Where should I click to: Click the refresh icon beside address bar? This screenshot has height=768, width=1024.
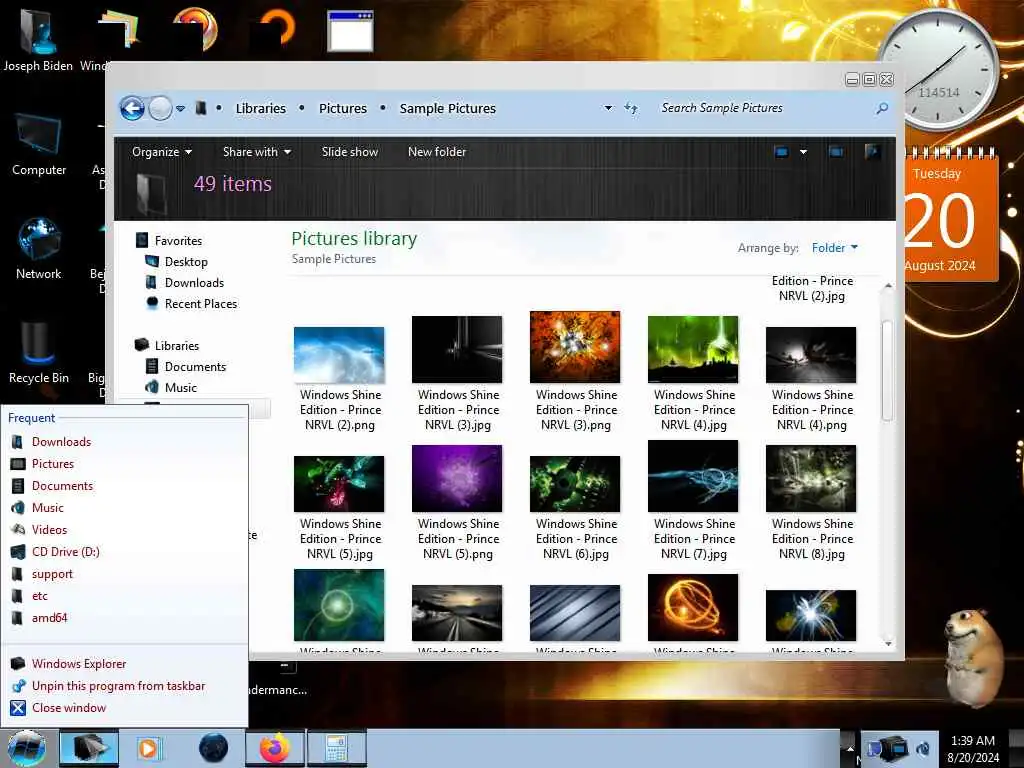[631, 108]
